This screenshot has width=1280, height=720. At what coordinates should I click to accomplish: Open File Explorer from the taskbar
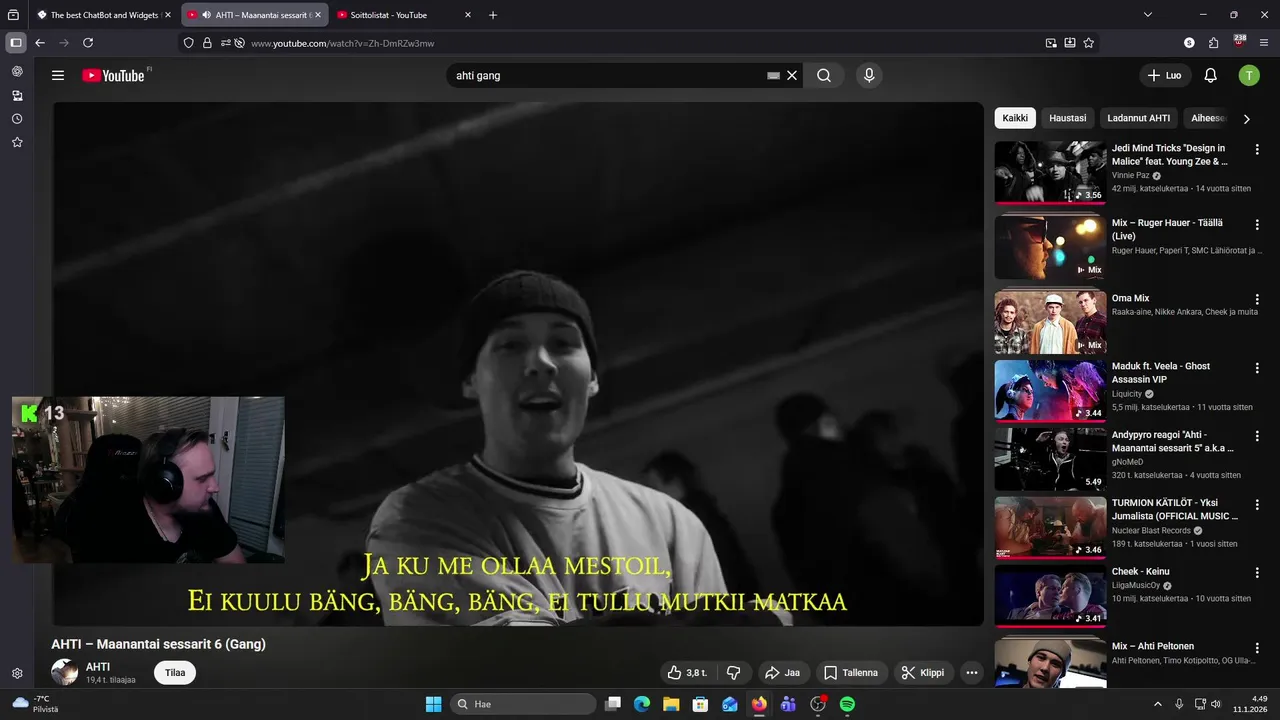671,704
